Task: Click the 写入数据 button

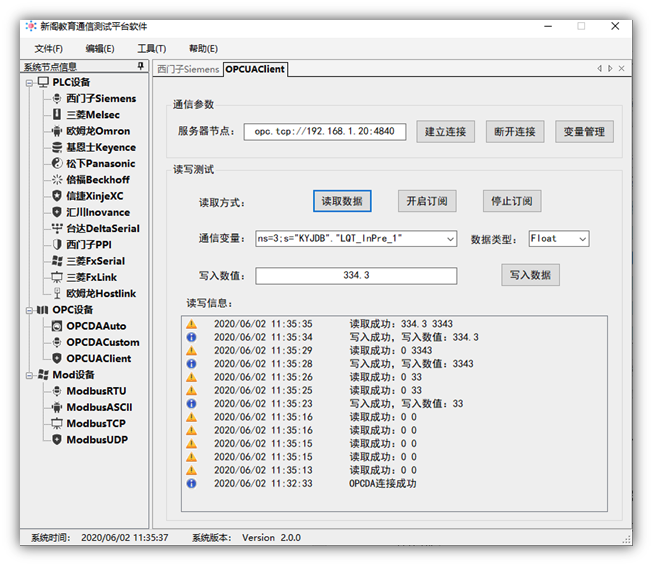Action: click(530, 275)
